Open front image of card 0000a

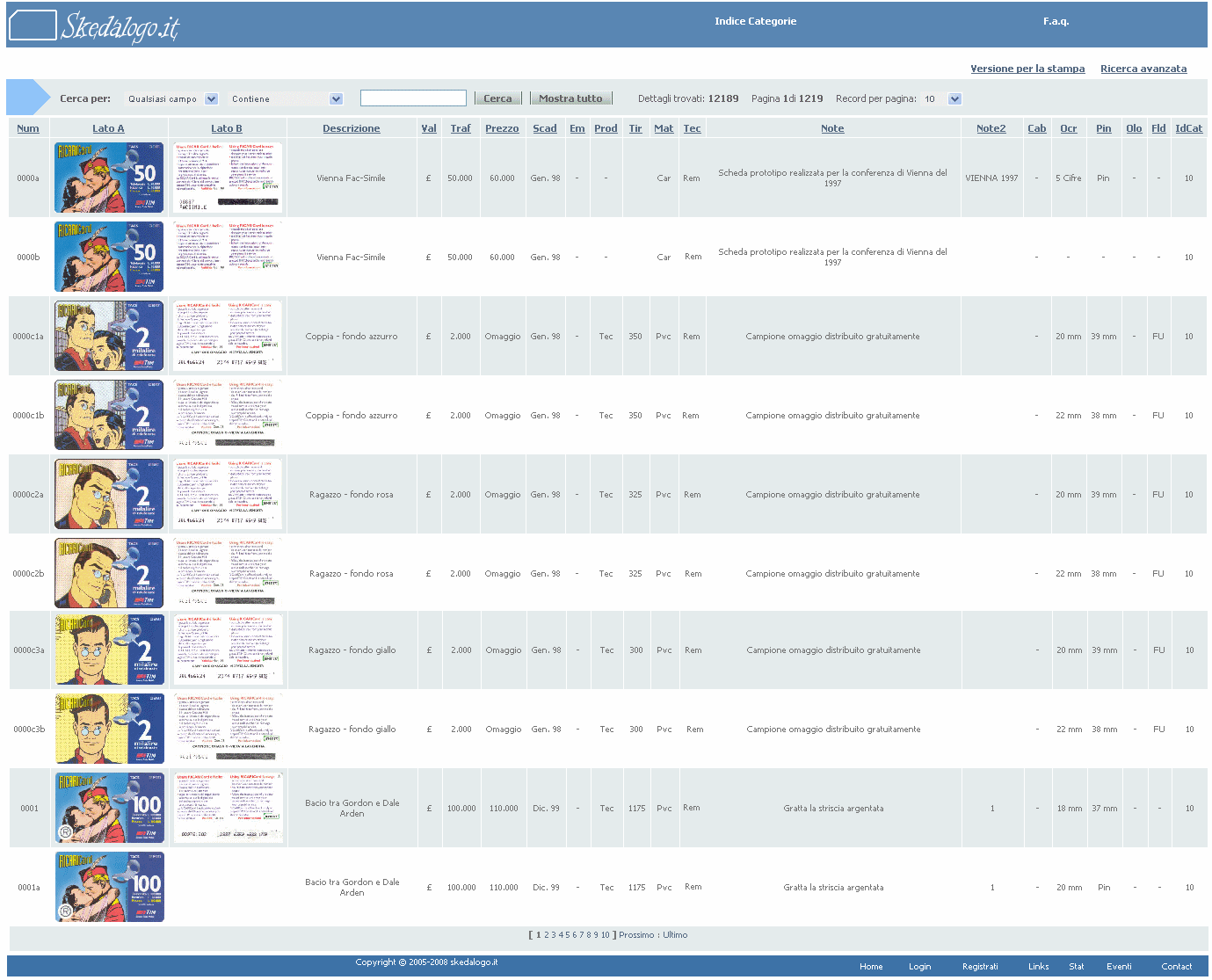109,178
